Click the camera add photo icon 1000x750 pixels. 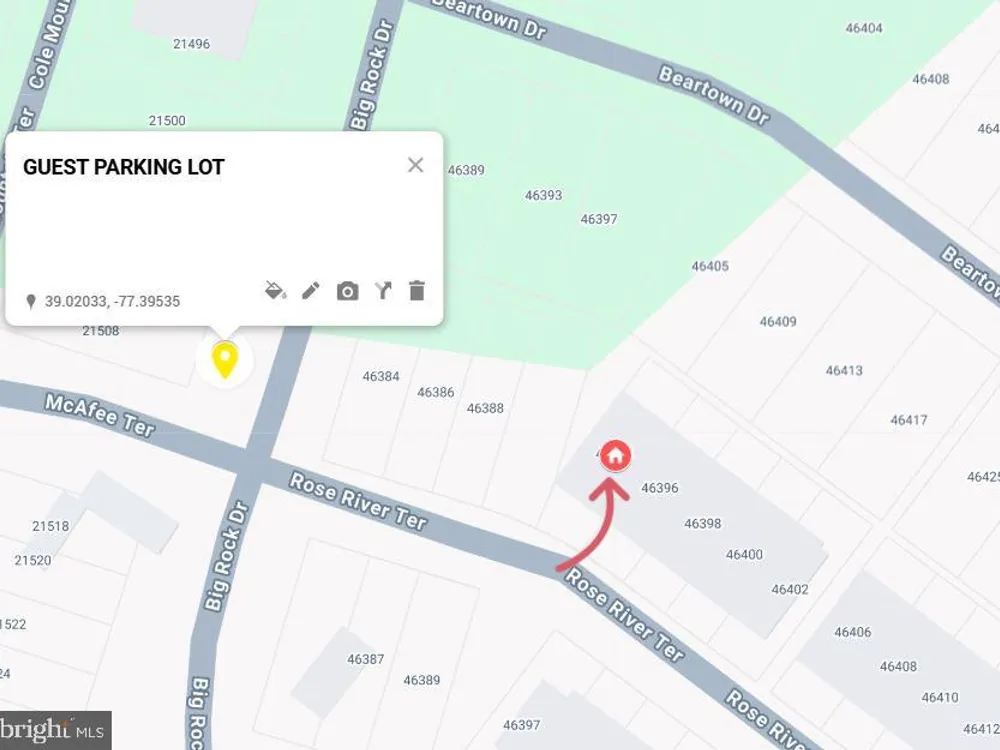tap(347, 291)
